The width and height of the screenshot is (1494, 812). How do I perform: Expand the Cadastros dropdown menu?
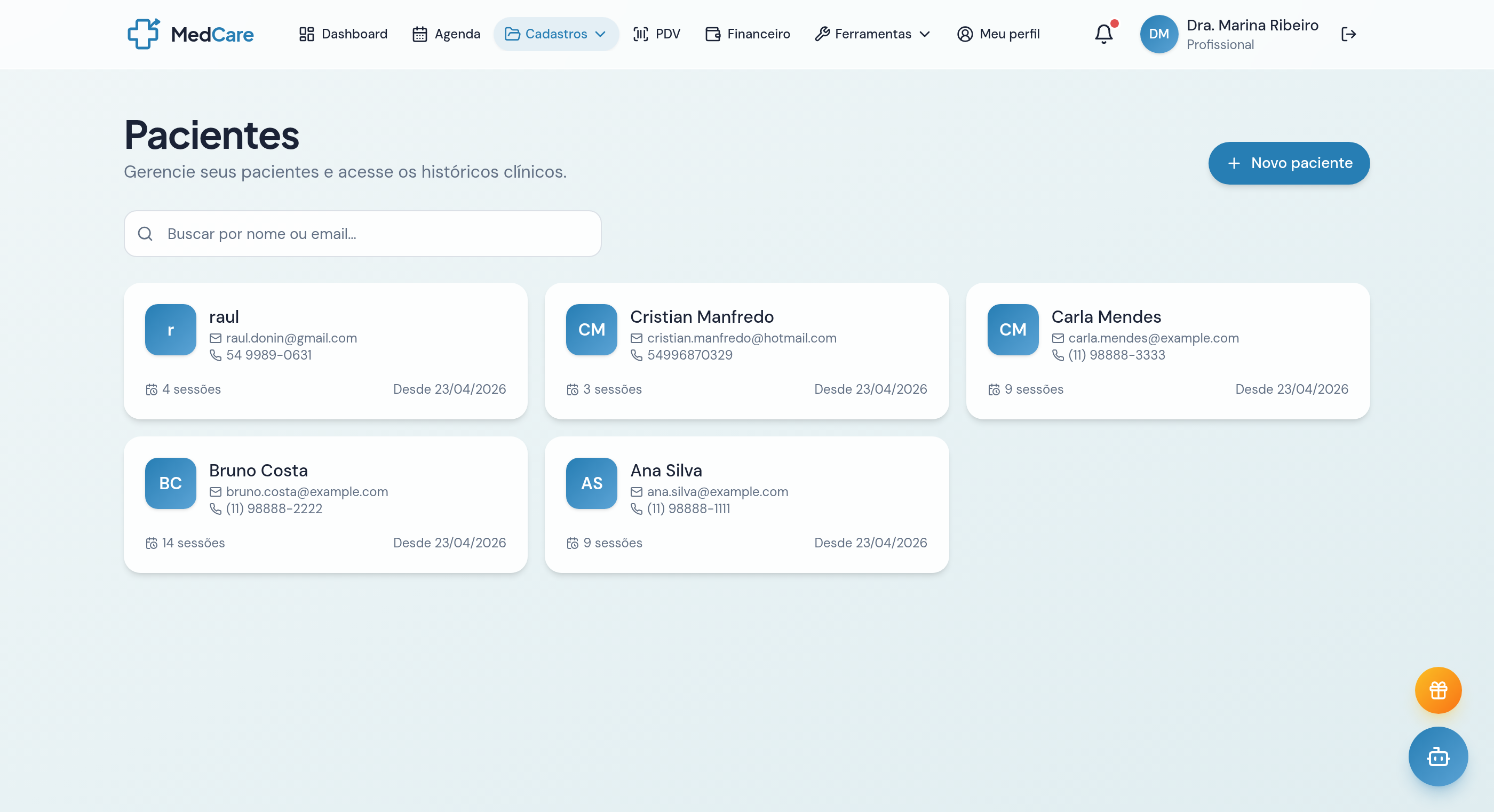click(555, 34)
